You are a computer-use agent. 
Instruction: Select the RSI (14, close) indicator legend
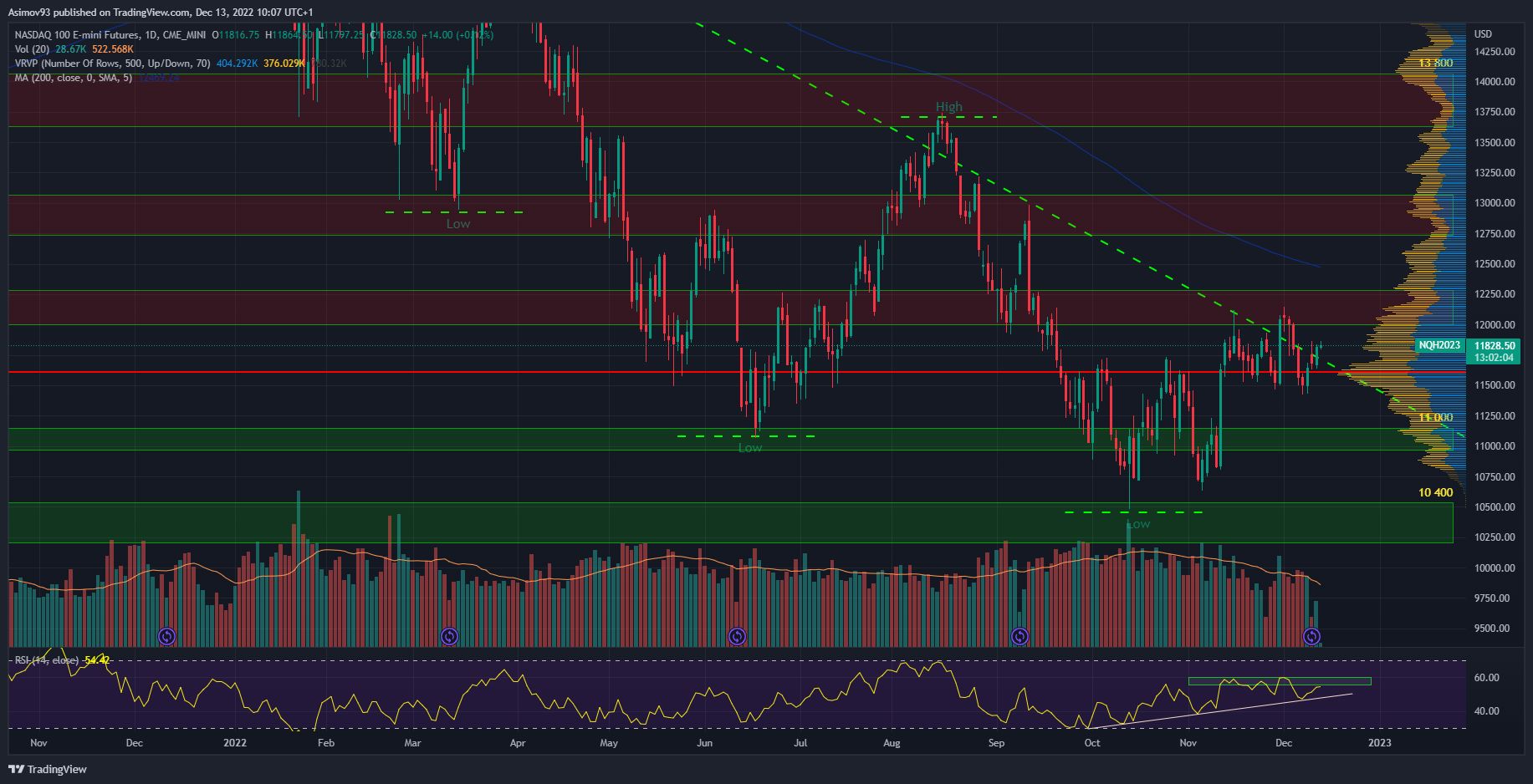coord(48,660)
